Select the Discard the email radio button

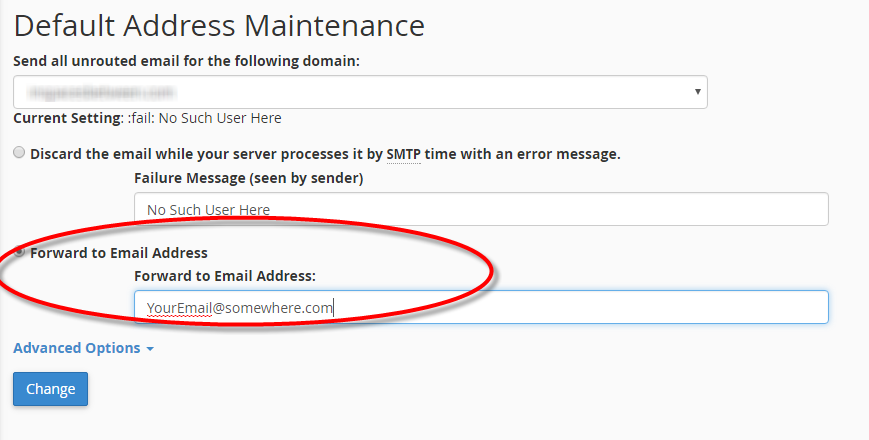(x=20, y=154)
